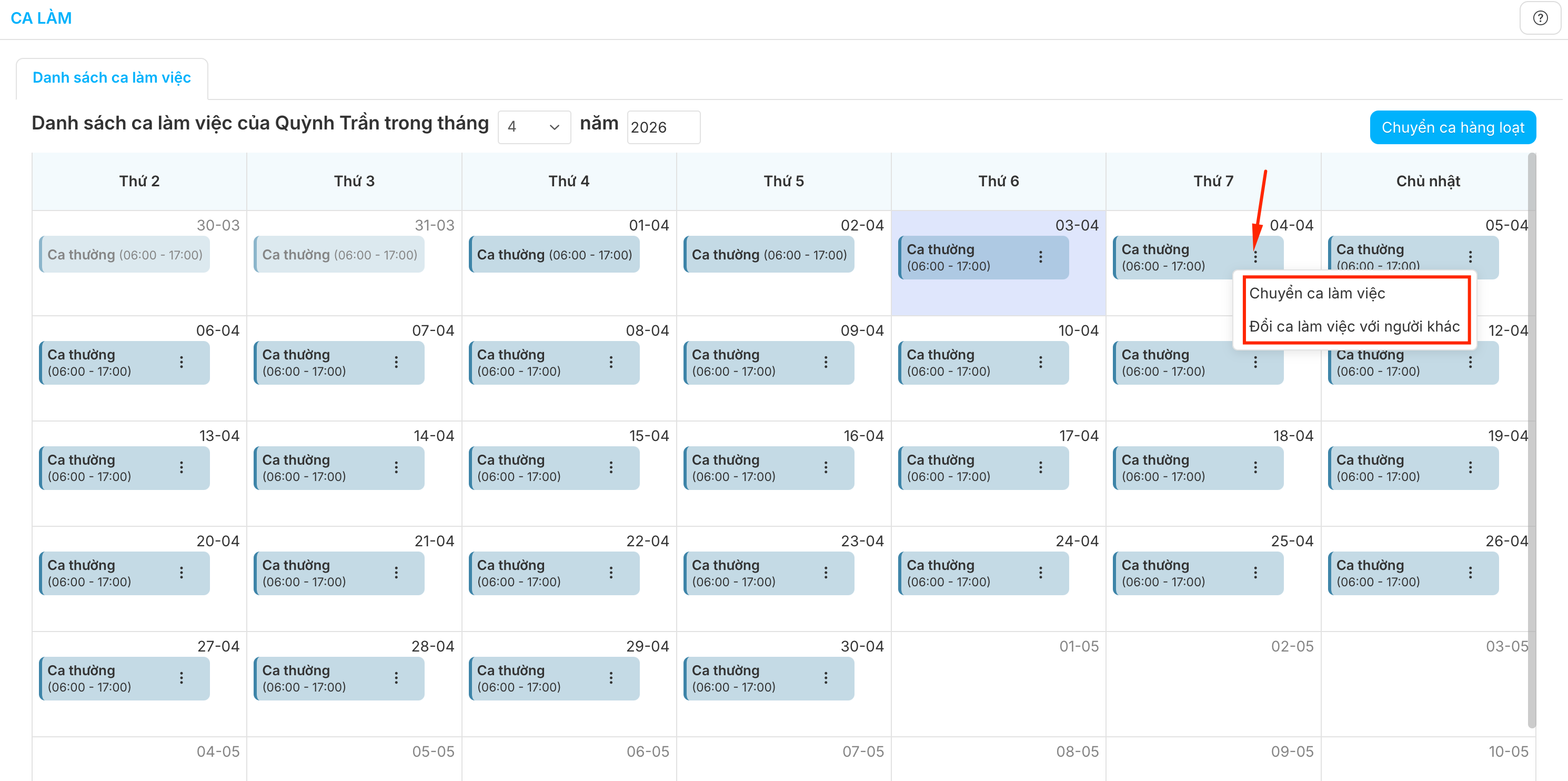Open three-dot menu for 19-04 shift
The width and height of the screenshot is (1568, 781).
(x=1470, y=467)
